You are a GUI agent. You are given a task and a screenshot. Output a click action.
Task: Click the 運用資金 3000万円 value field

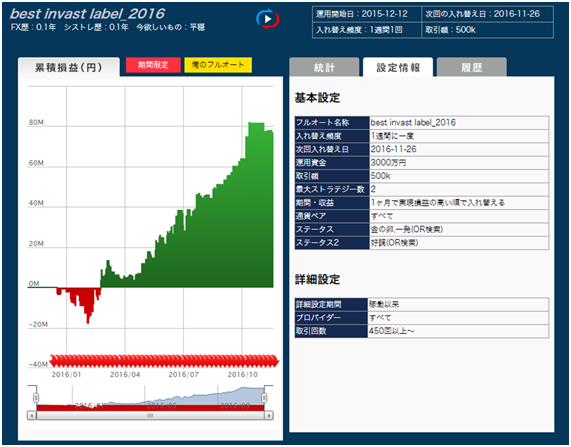click(x=459, y=162)
